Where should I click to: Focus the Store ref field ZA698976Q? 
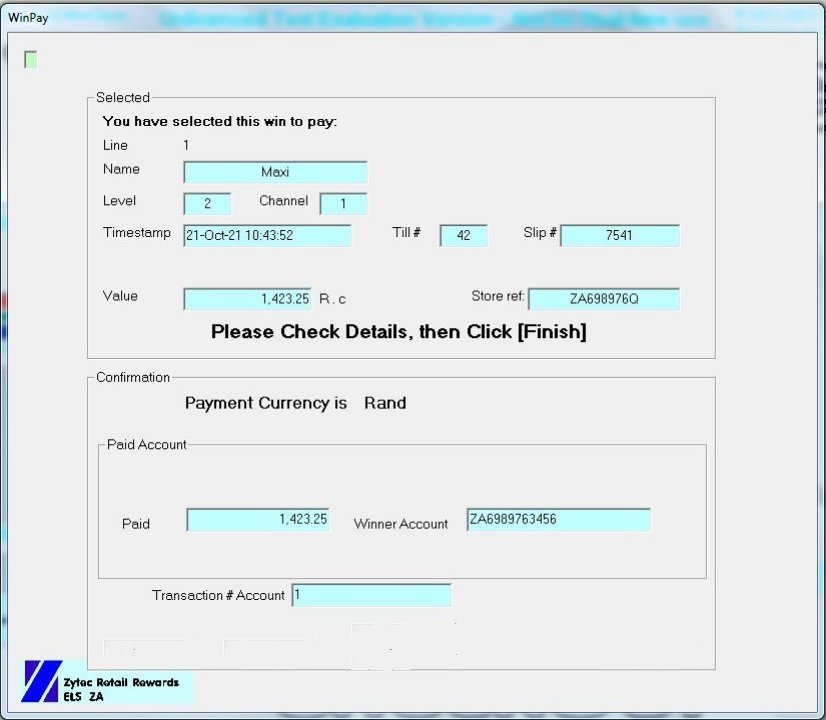tap(604, 299)
